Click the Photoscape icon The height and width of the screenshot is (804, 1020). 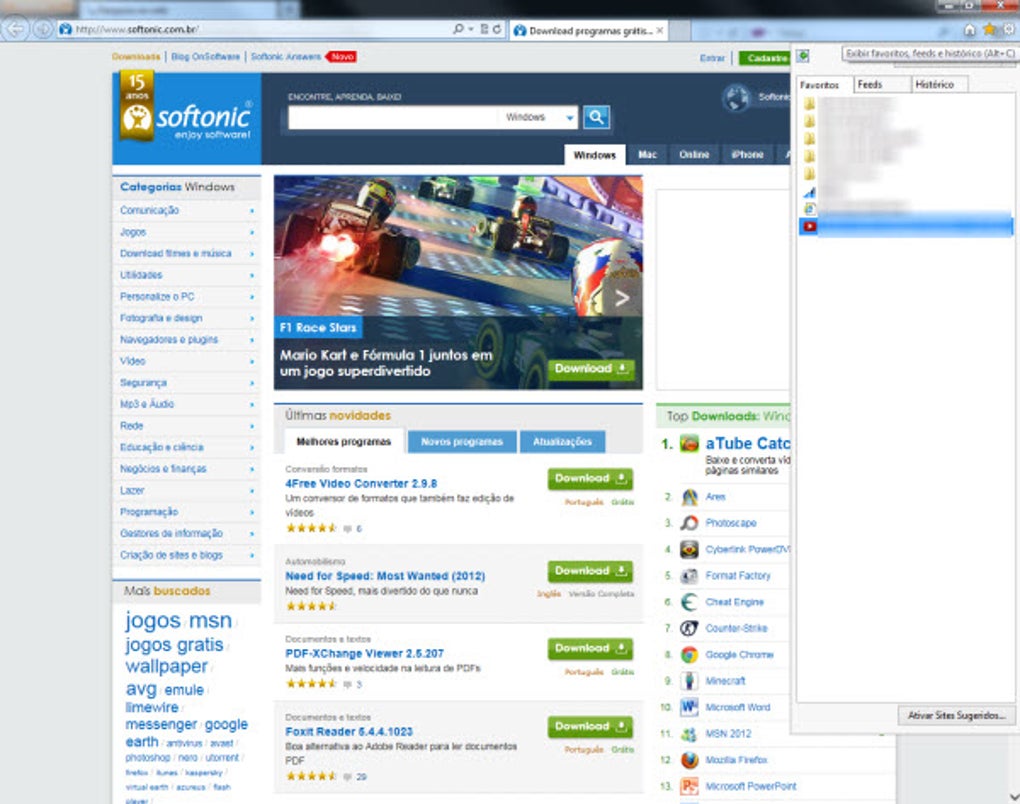pos(690,523)
